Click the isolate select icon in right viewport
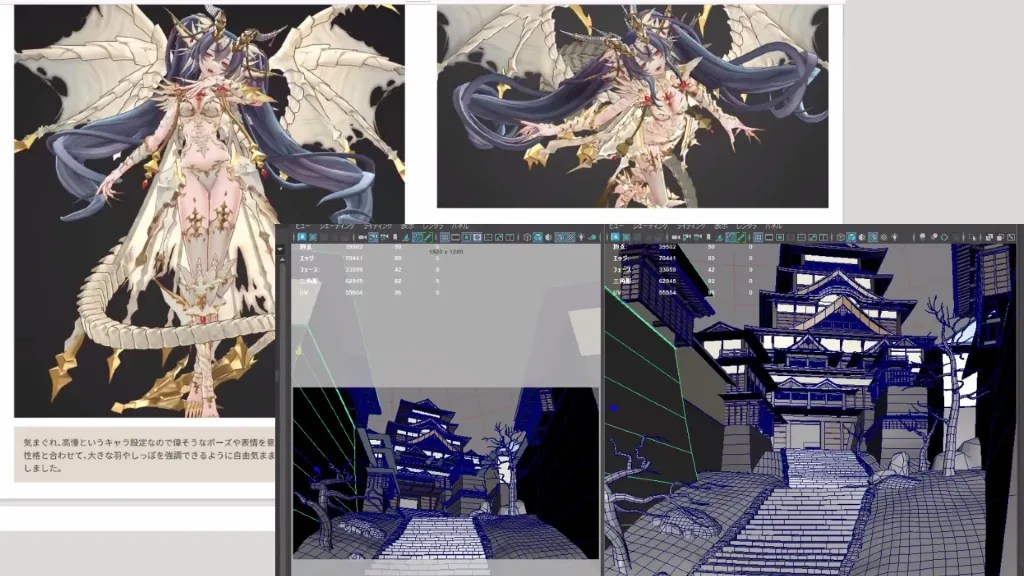This screenshot has height=576, width=1024. pyautogui.click(x=972, y=237)
